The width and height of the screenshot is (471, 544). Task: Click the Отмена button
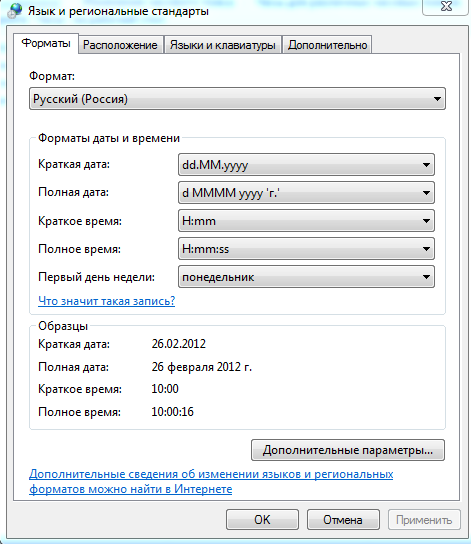(x=343, y=520)
